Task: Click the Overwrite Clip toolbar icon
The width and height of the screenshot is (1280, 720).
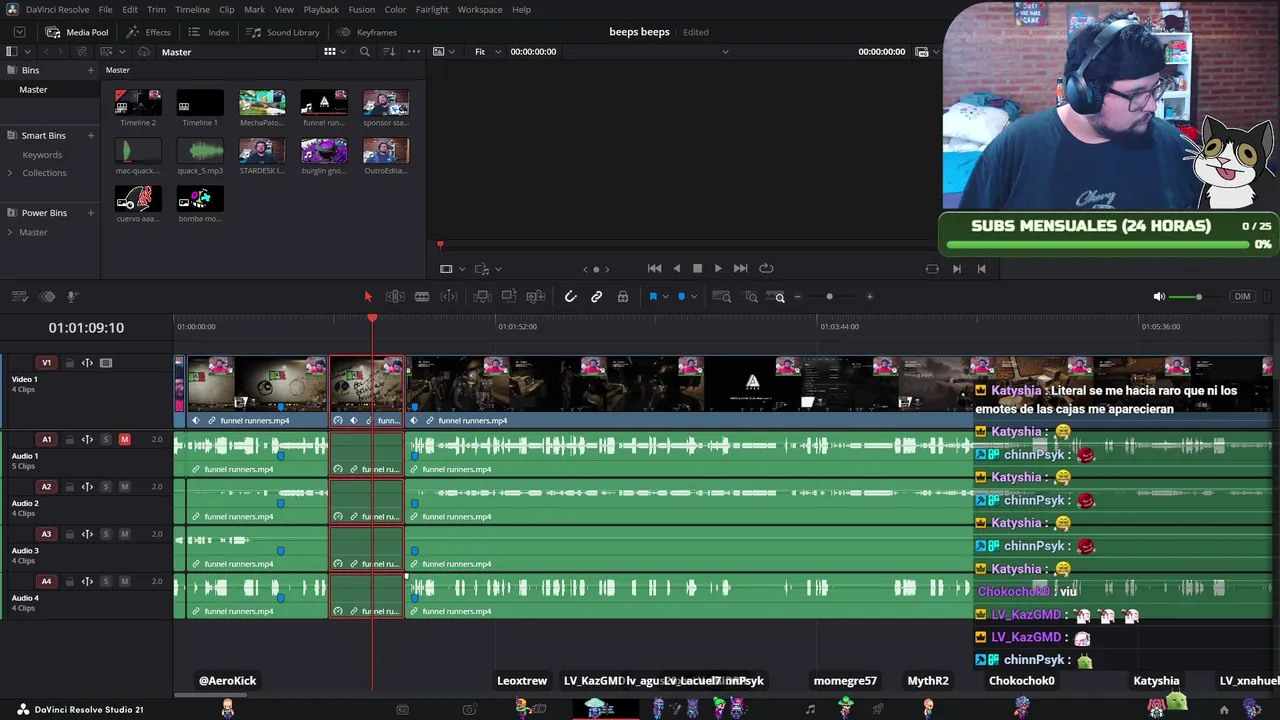Action: (x=509, y=297)
